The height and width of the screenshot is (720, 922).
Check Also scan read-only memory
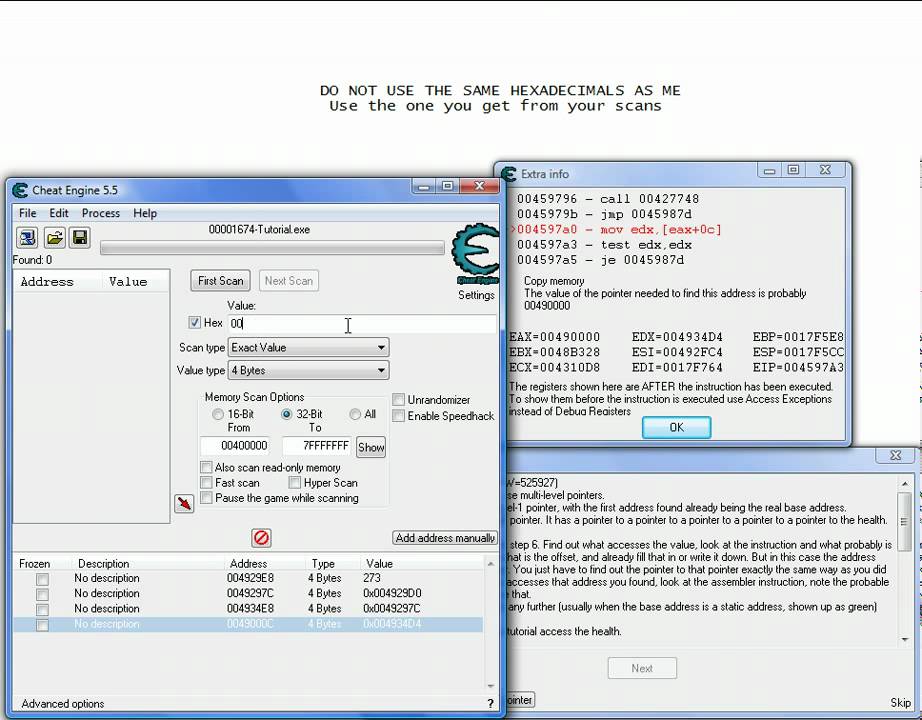point(206,468)
